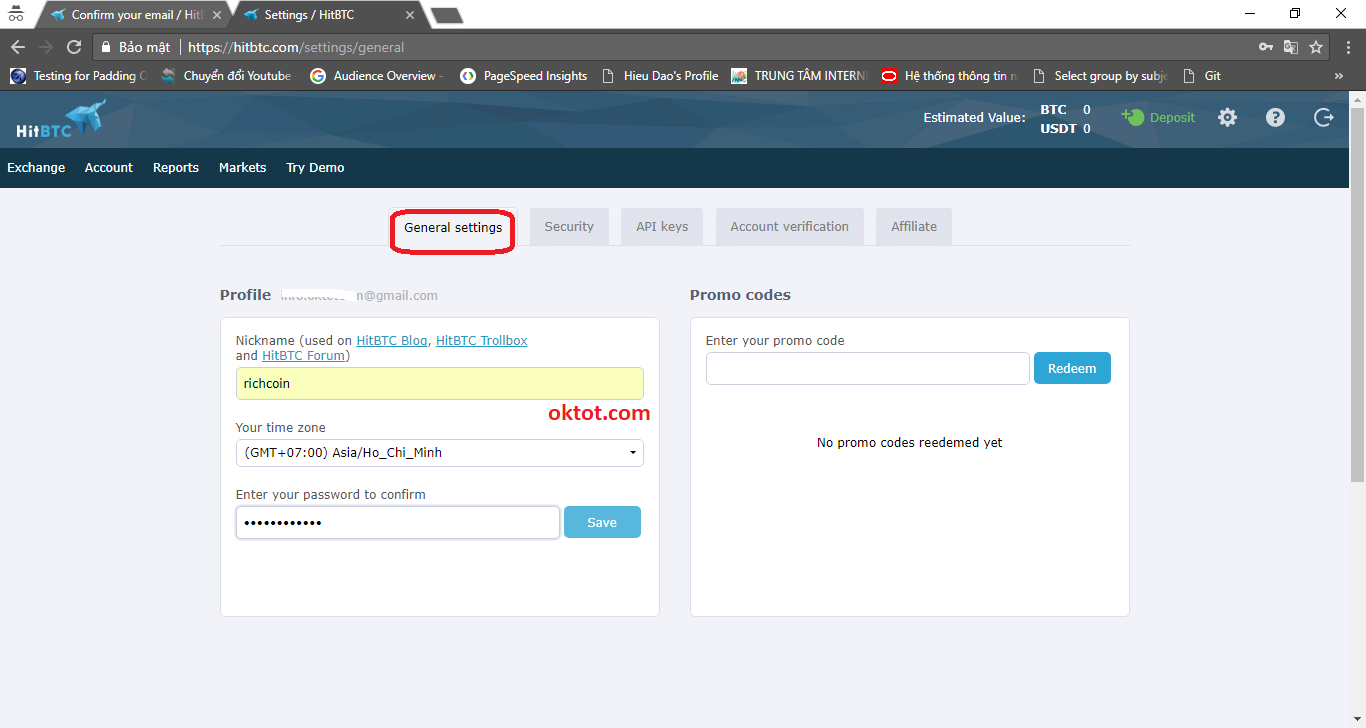Click the Redeem button

1071,369
